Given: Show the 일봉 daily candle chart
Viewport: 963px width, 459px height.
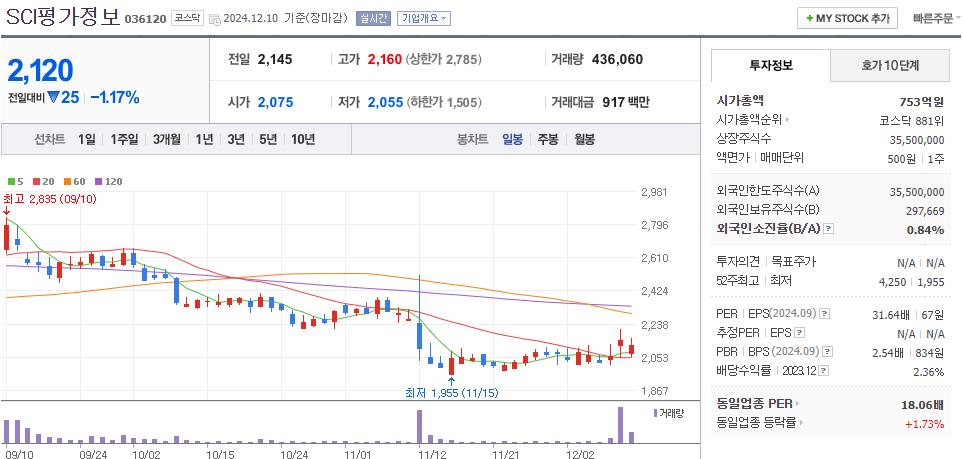Looking at the screenshot, I should click(x=512, y=139).
